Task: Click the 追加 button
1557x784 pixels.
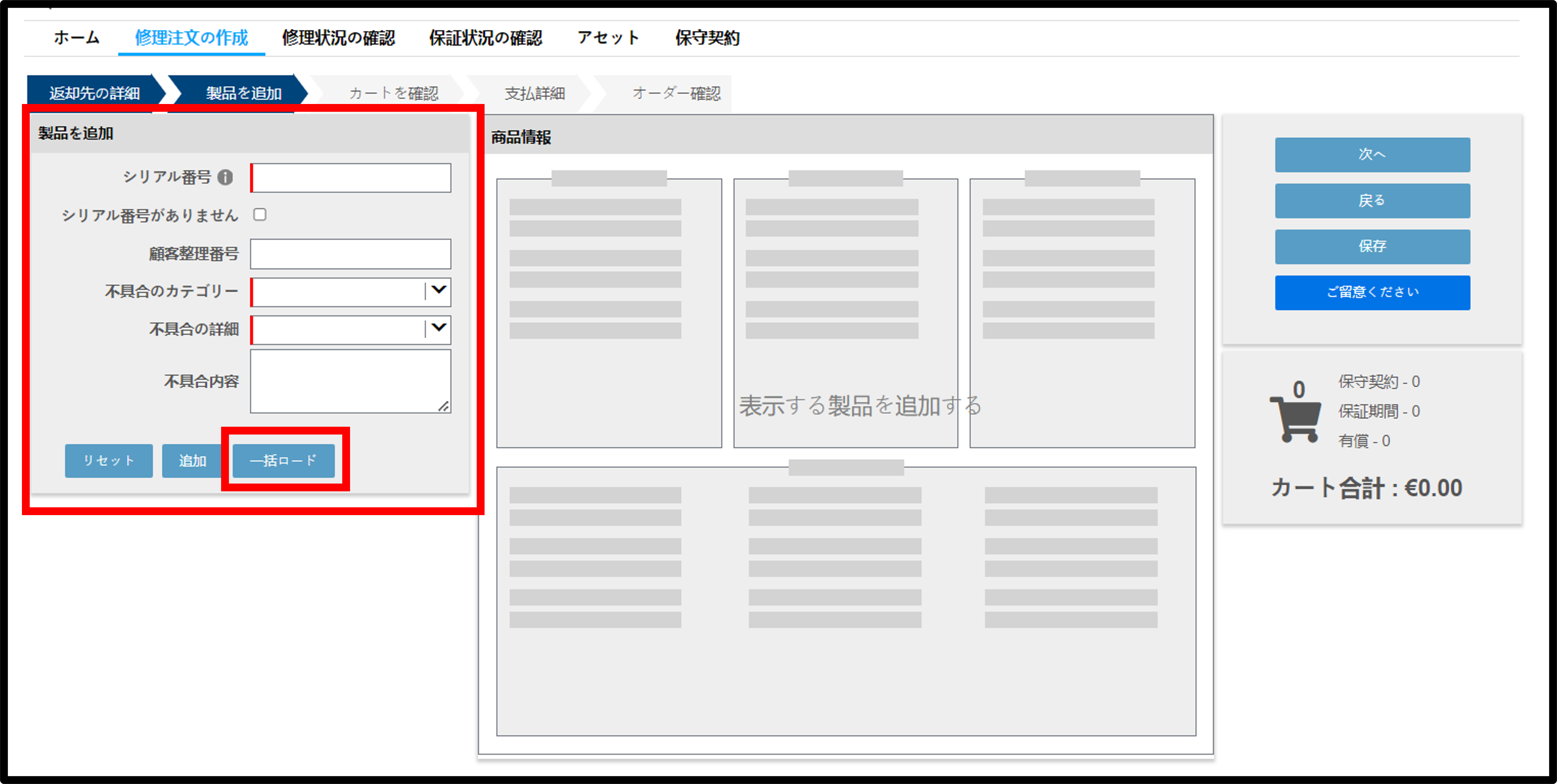Action: (x=192, y=461)
